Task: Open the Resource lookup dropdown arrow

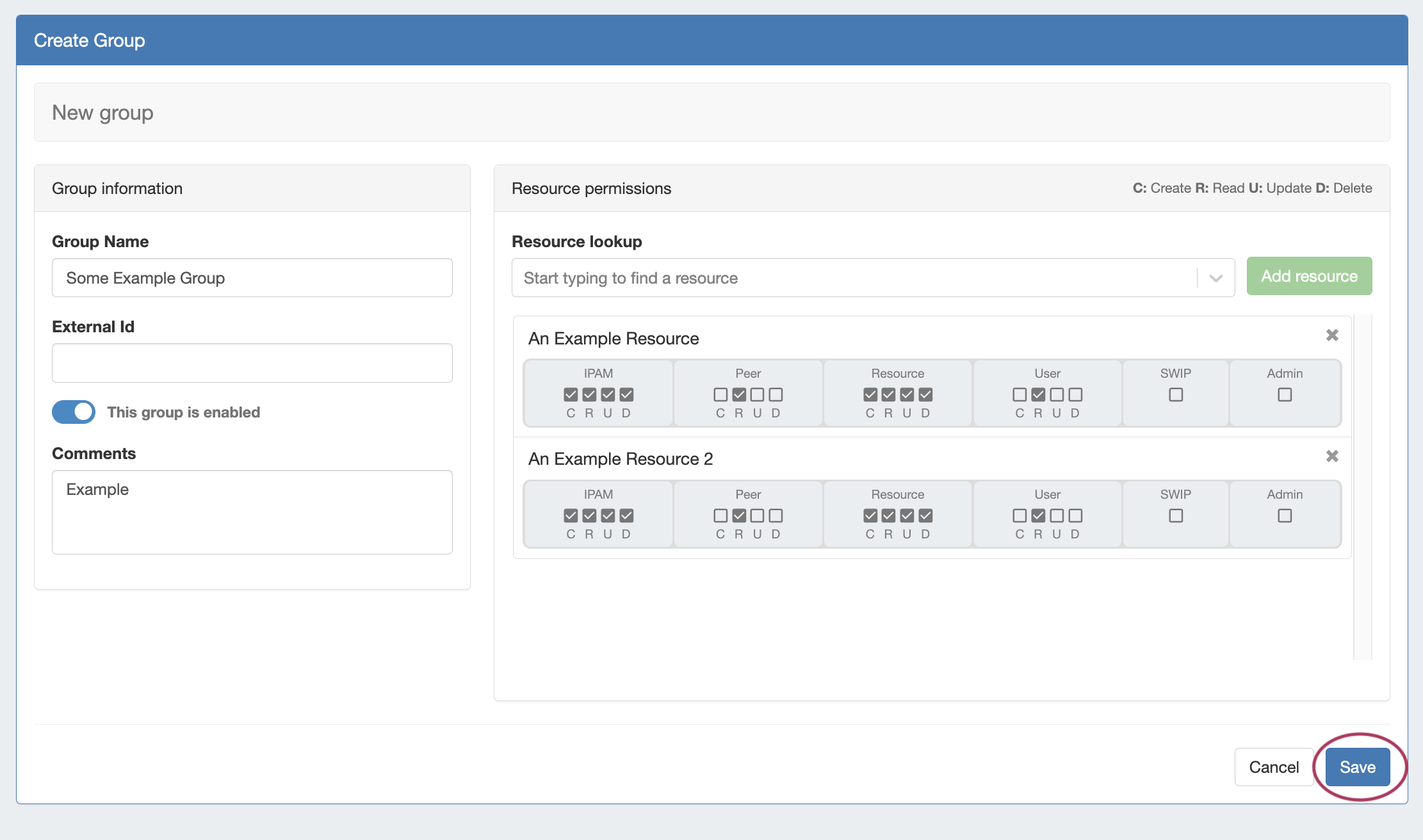Action: tap(1216, 279)
